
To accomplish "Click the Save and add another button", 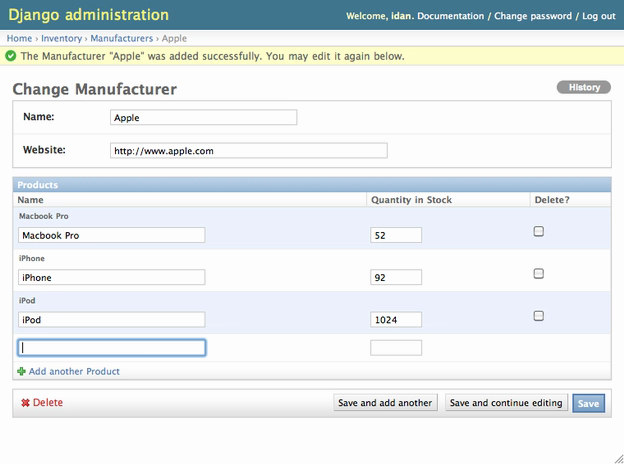I will pyautogui.click(x=385, y=403).
